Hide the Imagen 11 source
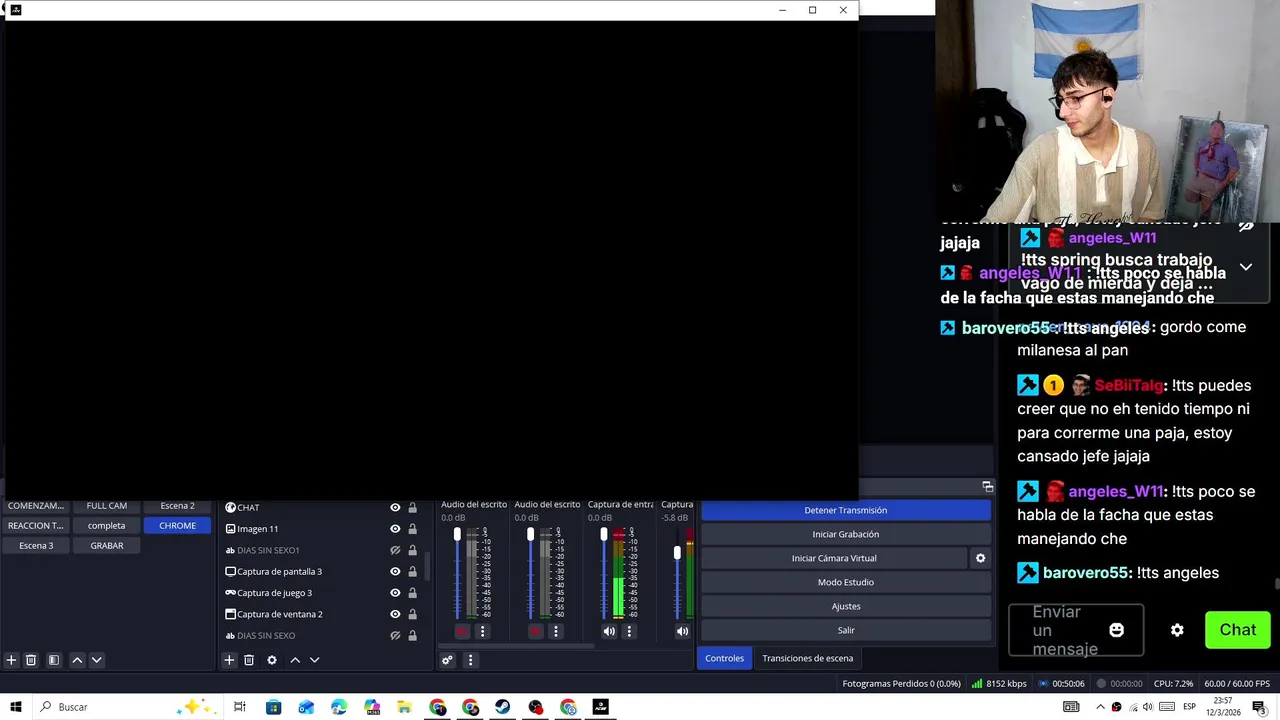Viewport: 1280px width, 720px height. (395, 528)
